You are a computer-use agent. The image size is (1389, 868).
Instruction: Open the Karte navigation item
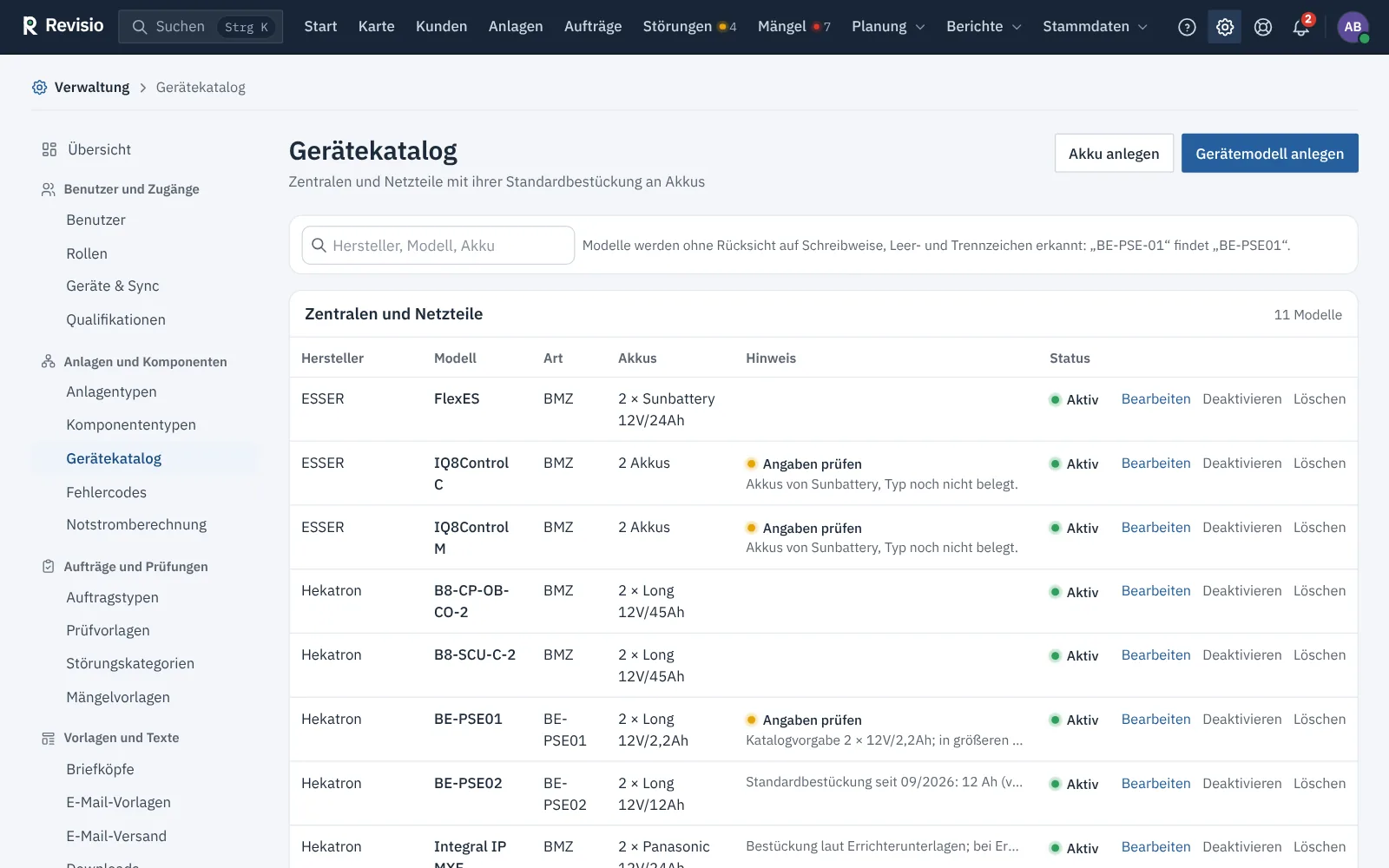377,27
